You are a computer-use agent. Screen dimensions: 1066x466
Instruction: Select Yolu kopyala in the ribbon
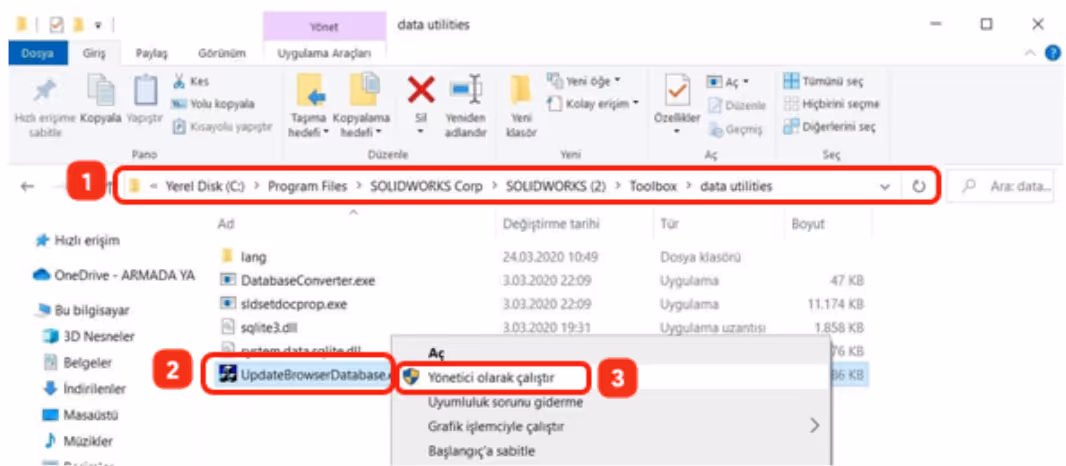[x=212, y=104]
